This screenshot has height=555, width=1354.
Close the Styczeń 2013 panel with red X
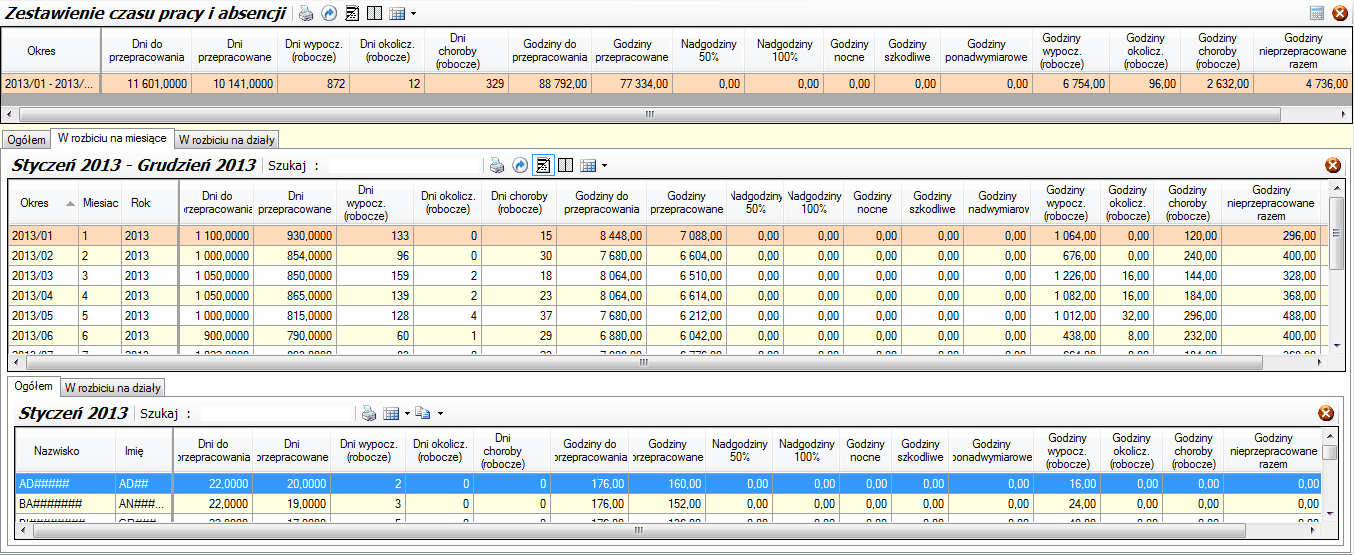click(x=1326, y=413)
